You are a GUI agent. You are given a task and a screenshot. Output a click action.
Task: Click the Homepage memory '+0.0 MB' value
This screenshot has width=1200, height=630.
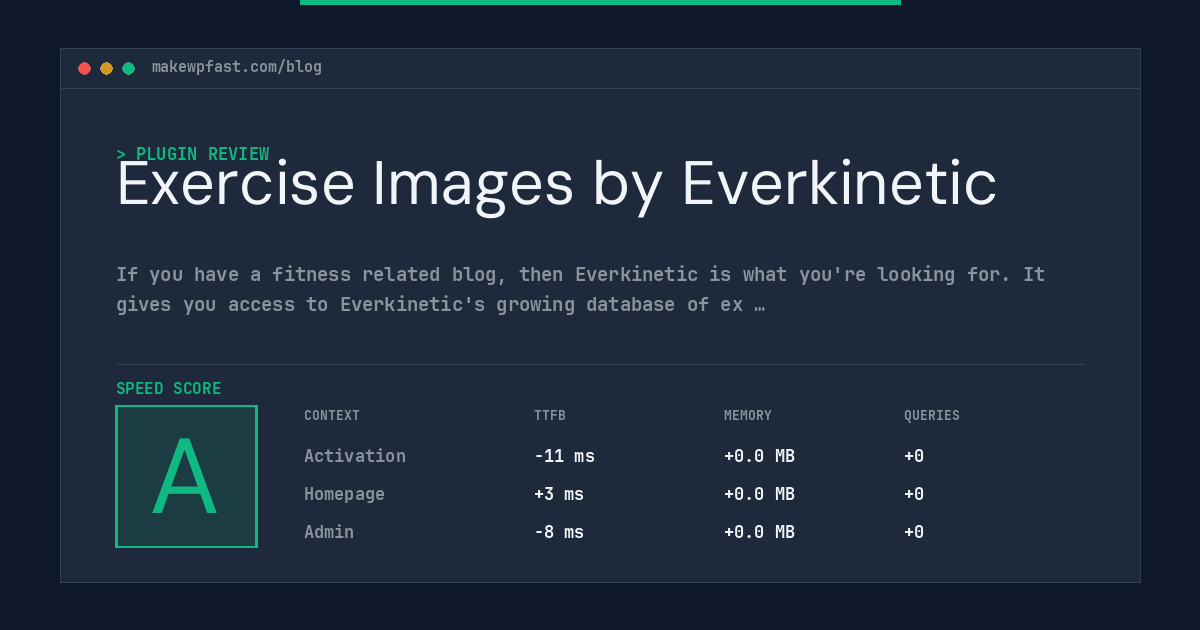(x=759, y=494)
